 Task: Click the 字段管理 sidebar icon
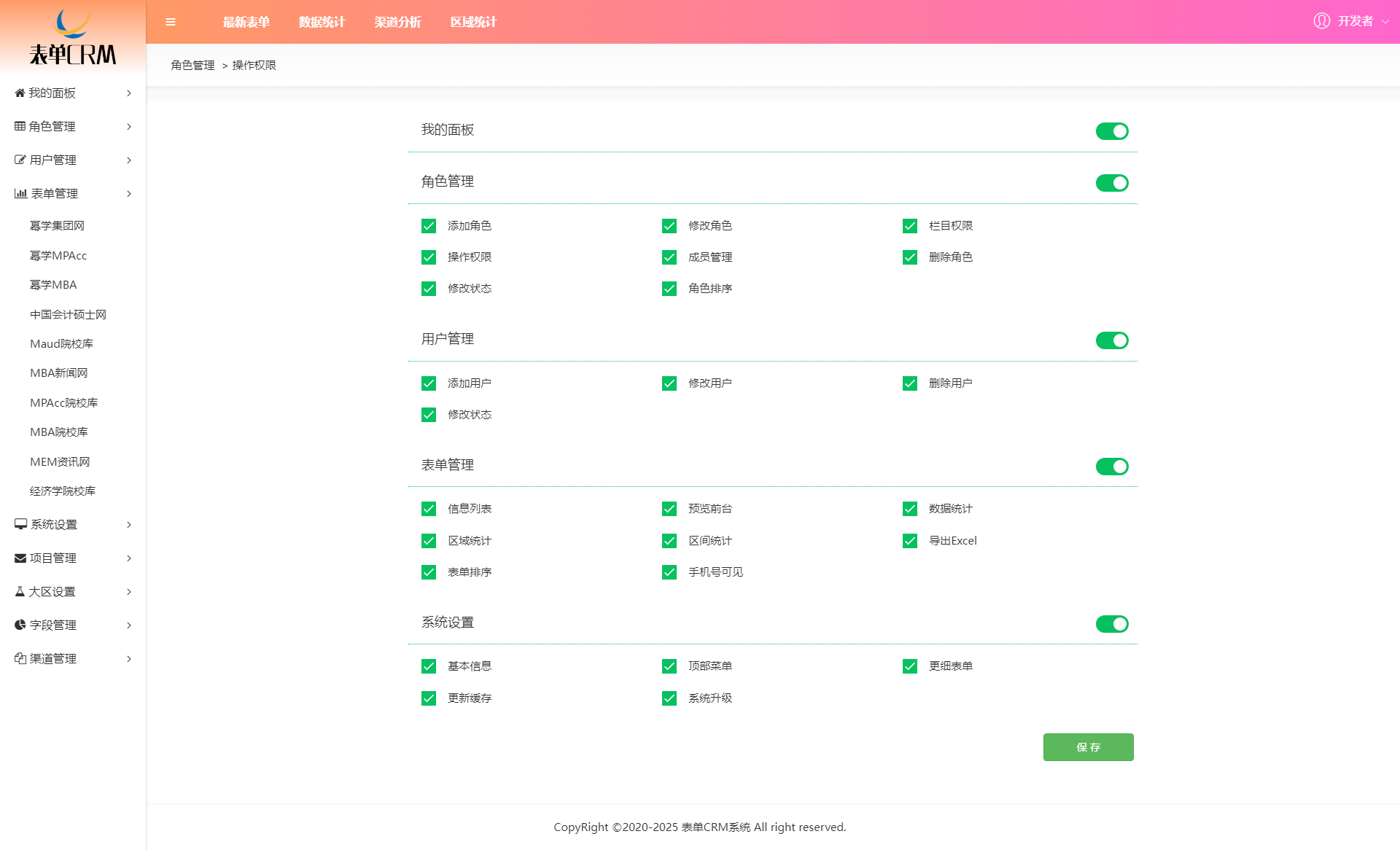click(20, 625)
